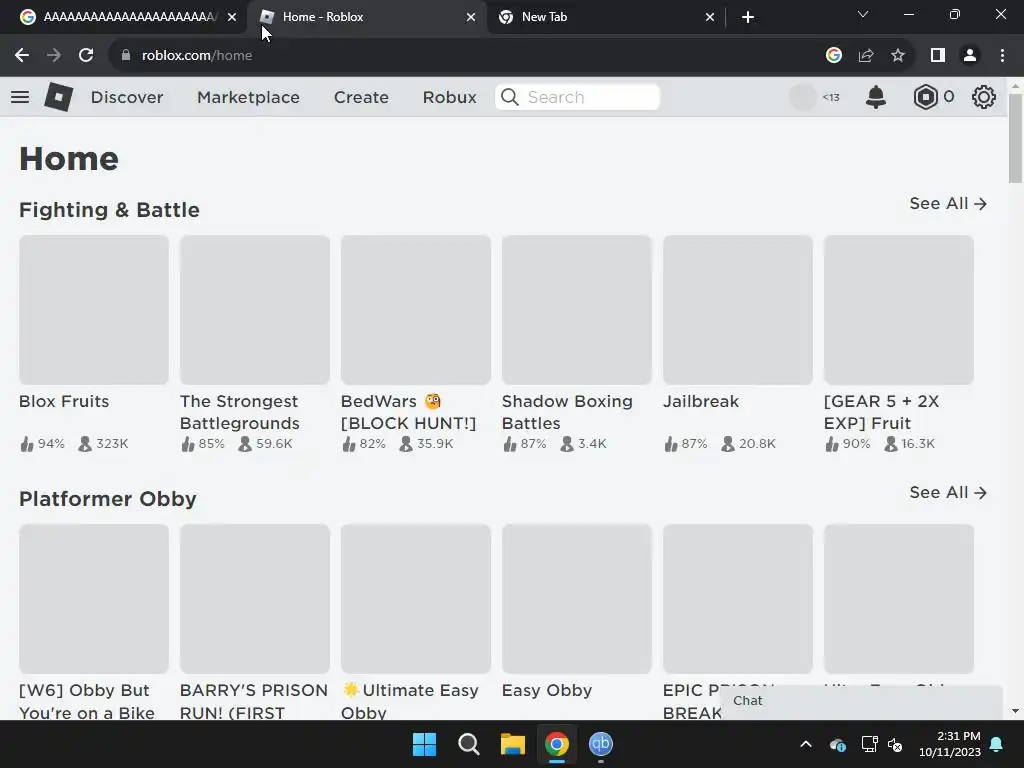
Task: Open File Explorer from taskbar
Action: [513, 744]
